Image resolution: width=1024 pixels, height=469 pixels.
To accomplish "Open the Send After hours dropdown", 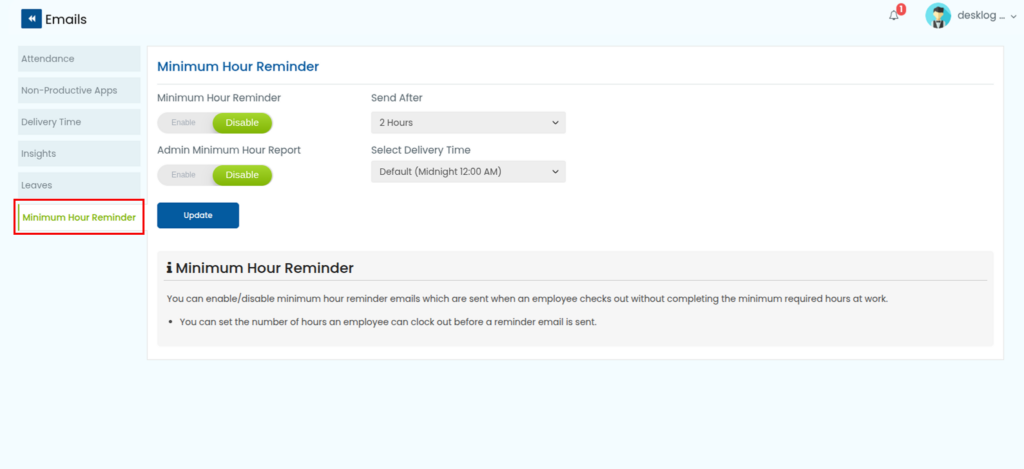I will (468, 123).
